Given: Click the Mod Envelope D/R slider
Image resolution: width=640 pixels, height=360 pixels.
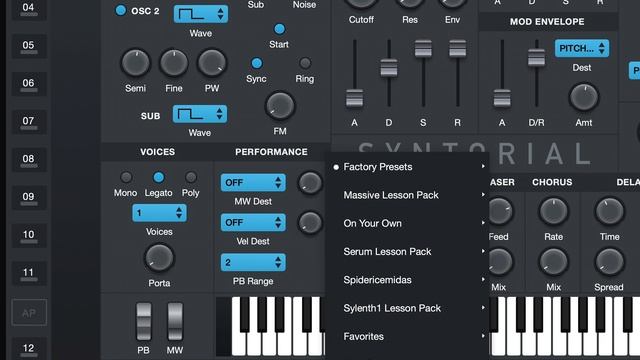Looking at the screenshot, I should (536, 58).
